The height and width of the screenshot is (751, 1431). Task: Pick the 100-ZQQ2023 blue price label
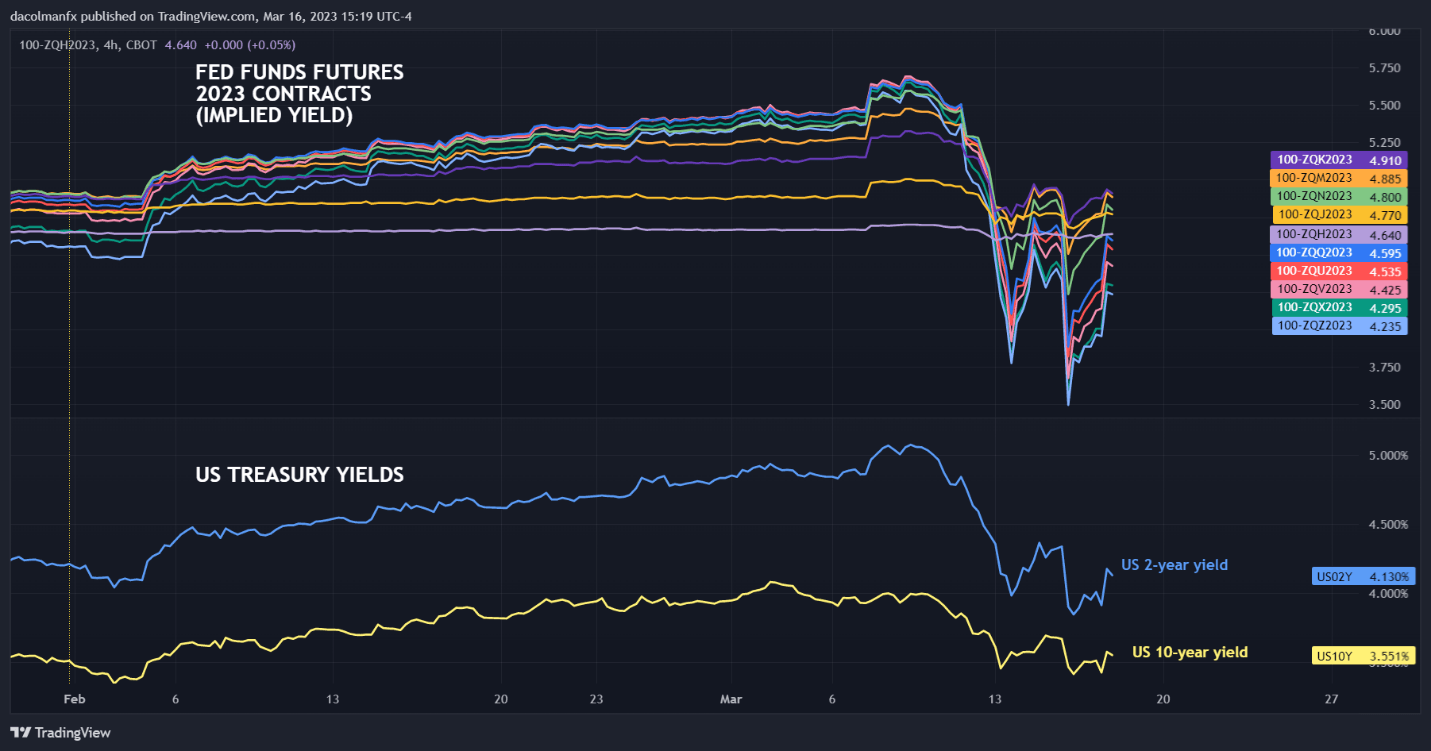(1338, 252)
